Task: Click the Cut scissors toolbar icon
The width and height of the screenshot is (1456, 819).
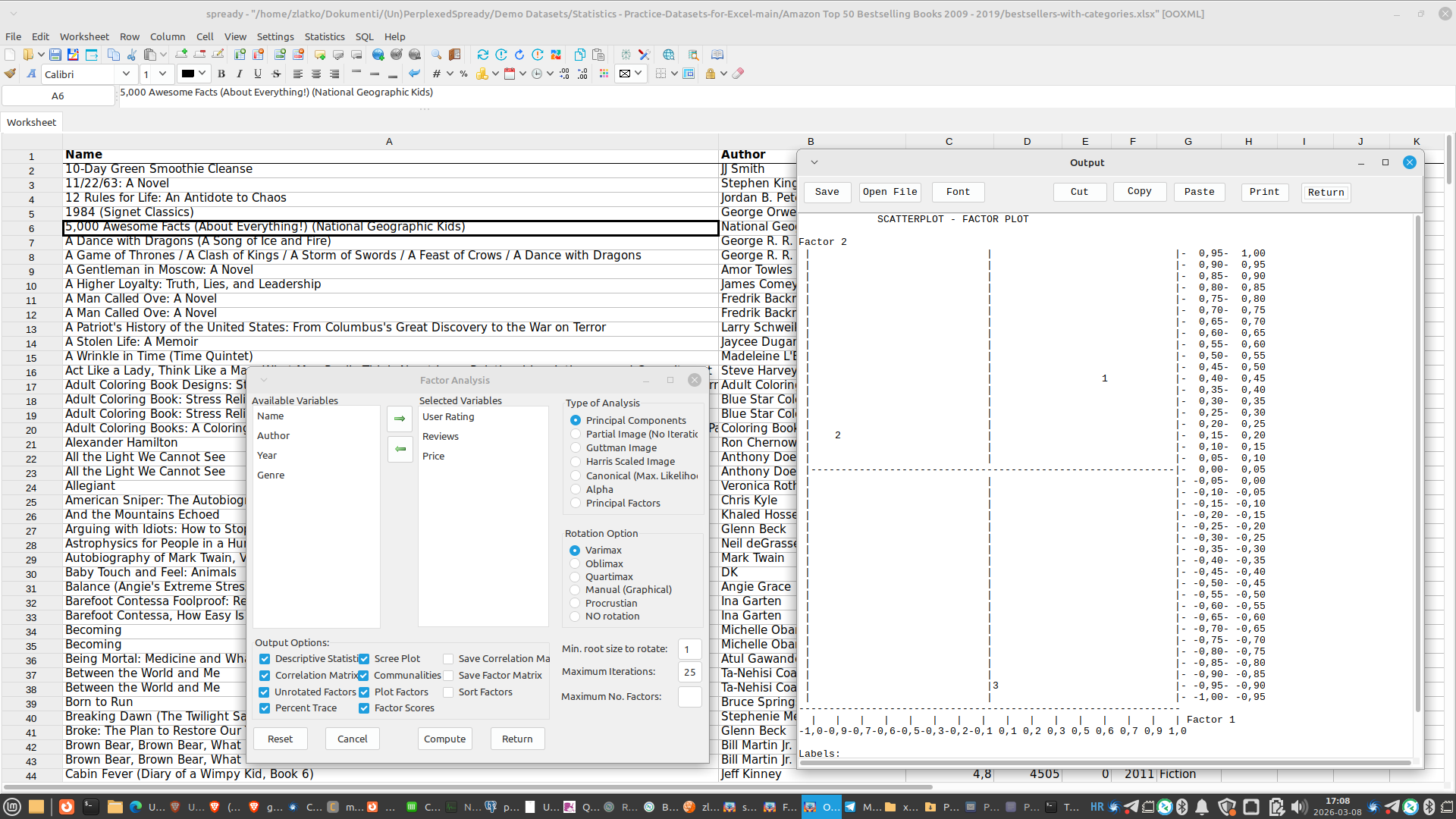Action: [132, 55]
